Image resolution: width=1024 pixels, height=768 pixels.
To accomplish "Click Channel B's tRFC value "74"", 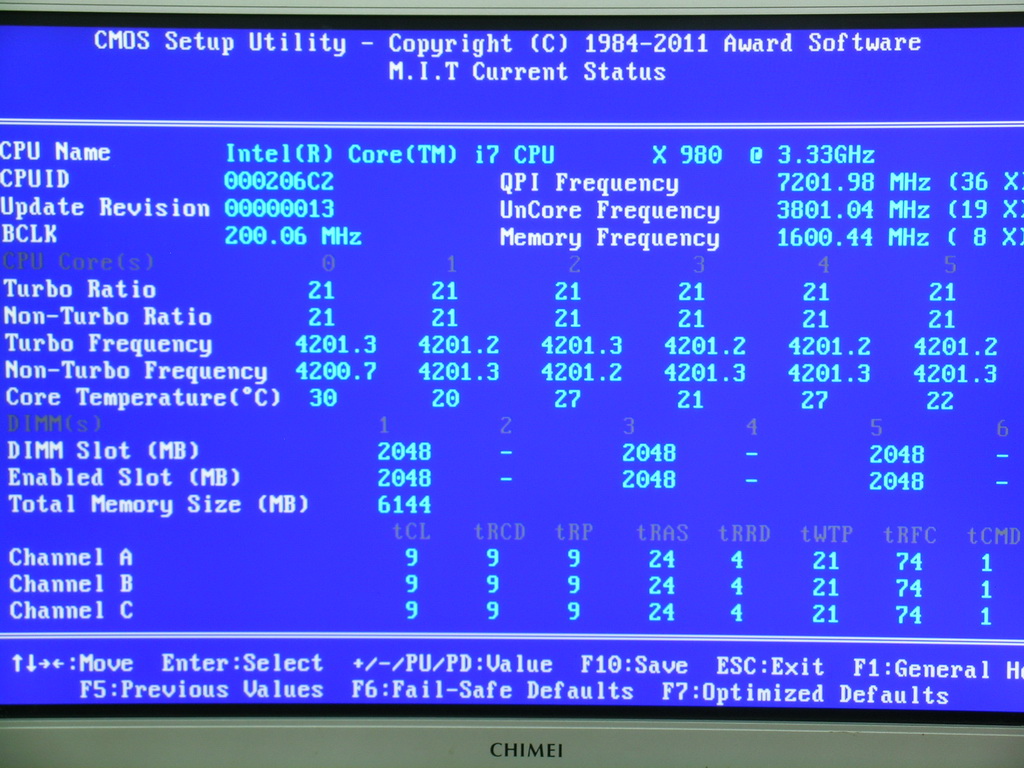I will click(908, 588).
